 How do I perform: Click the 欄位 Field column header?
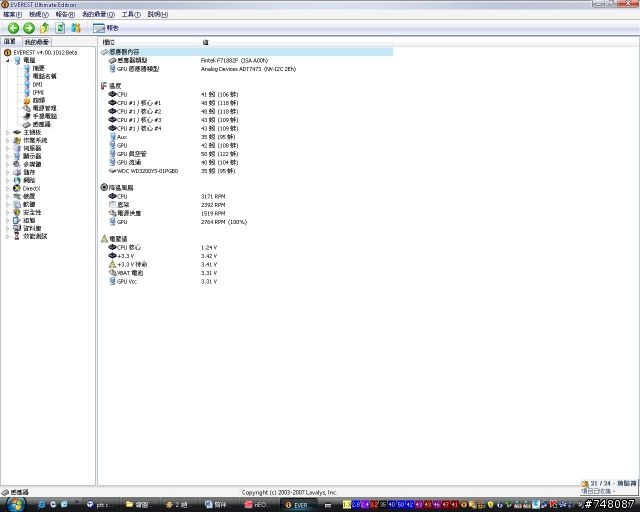149,42
